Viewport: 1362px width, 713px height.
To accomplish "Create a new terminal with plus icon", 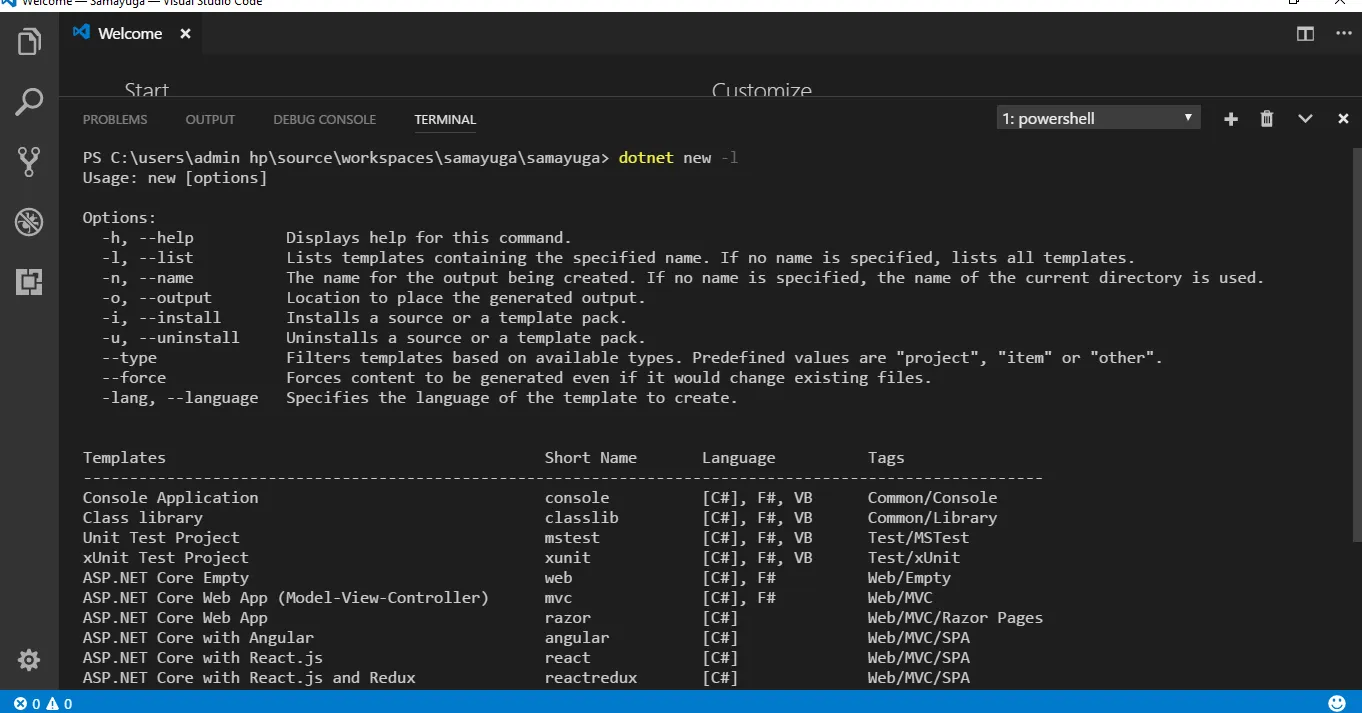I will tap(1231, 119).
